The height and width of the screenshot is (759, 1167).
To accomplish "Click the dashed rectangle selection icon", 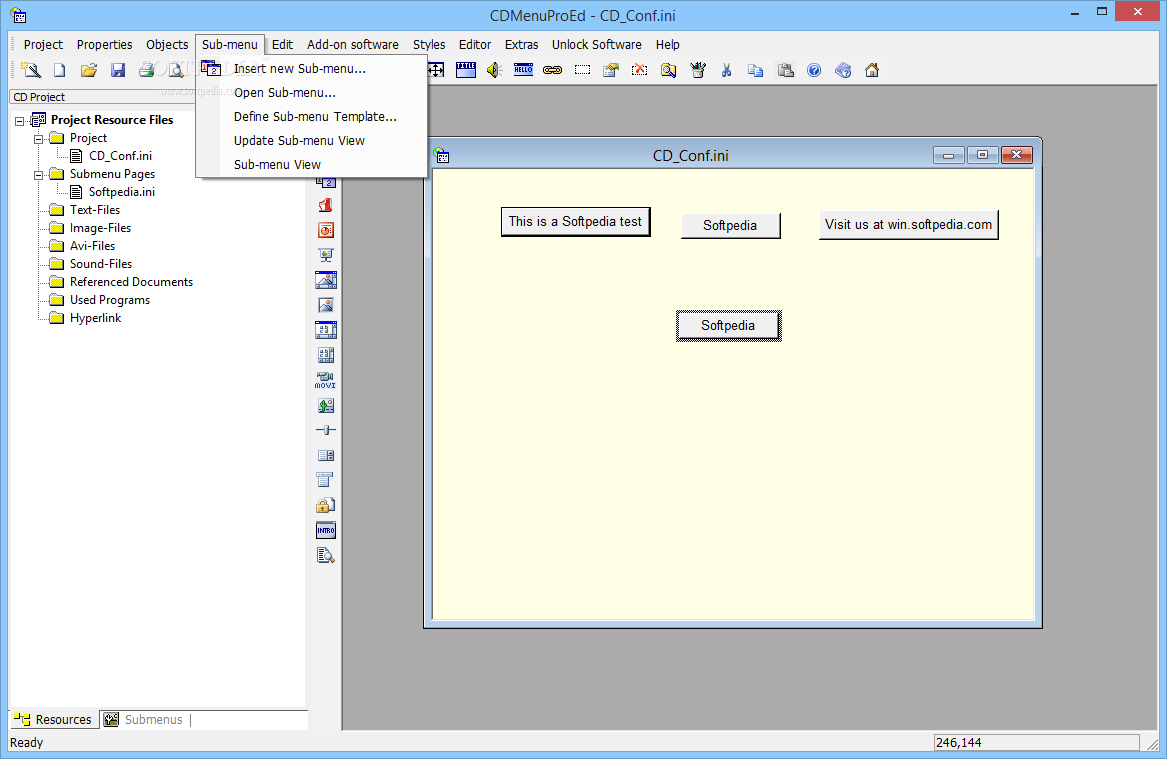I will pyautogui.click(x=582, y=70).
